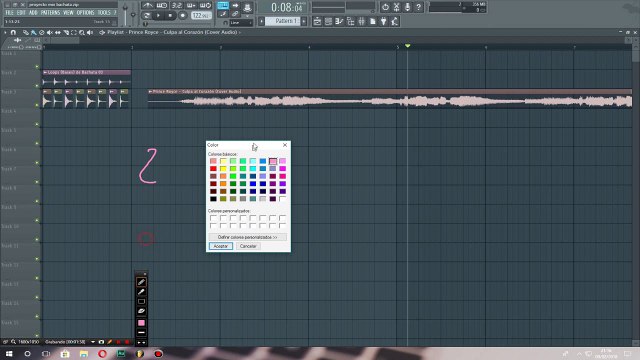Go to next pattern arrow

[304, 21]
